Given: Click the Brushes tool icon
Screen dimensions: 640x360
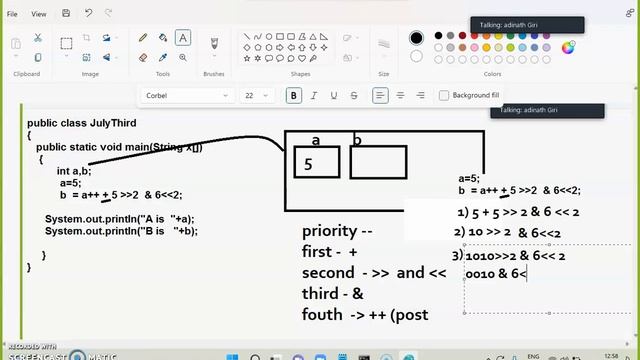Looking at the screenshot, I should (x=214, y=43).
